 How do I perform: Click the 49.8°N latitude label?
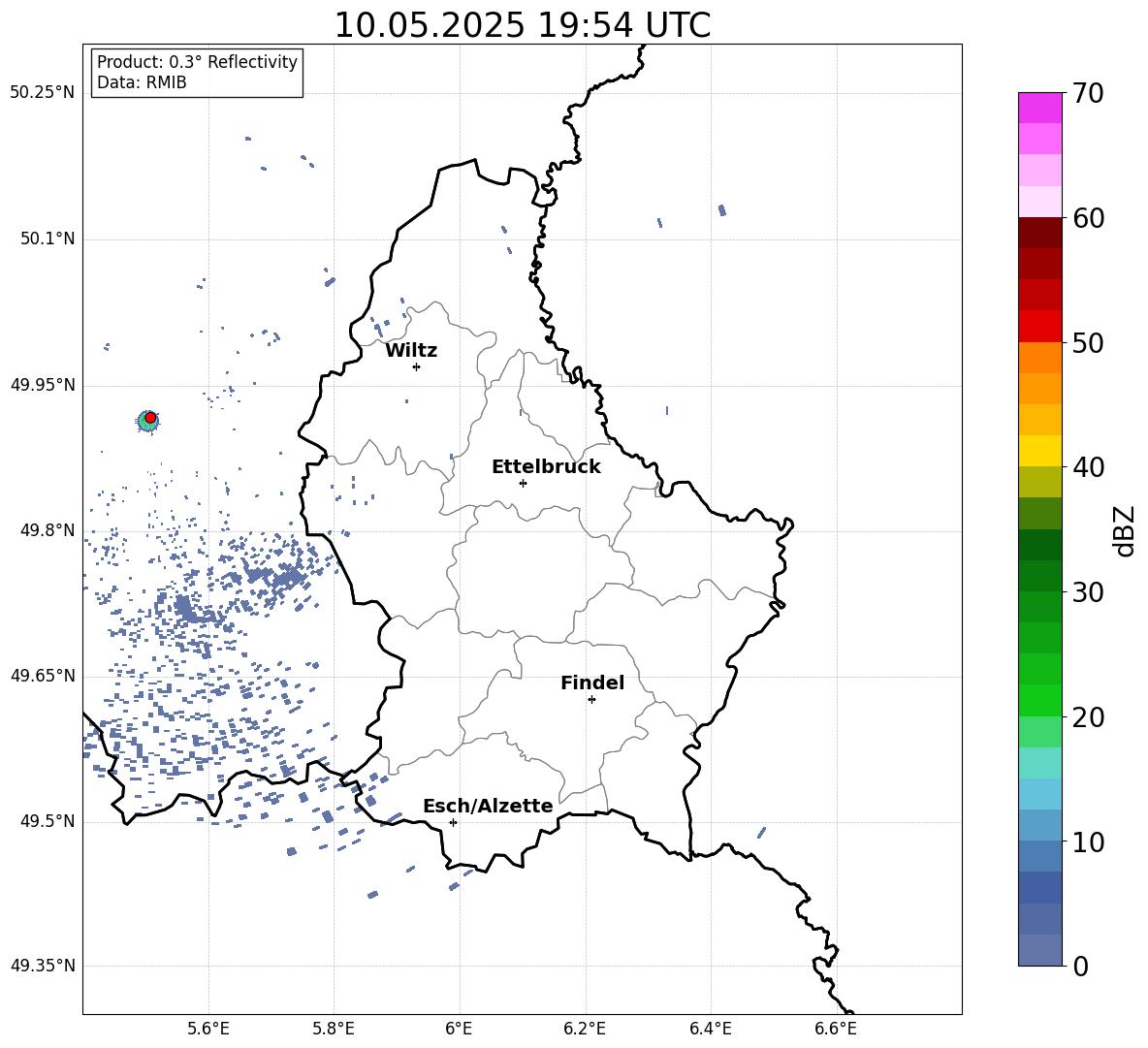(48, 530)
